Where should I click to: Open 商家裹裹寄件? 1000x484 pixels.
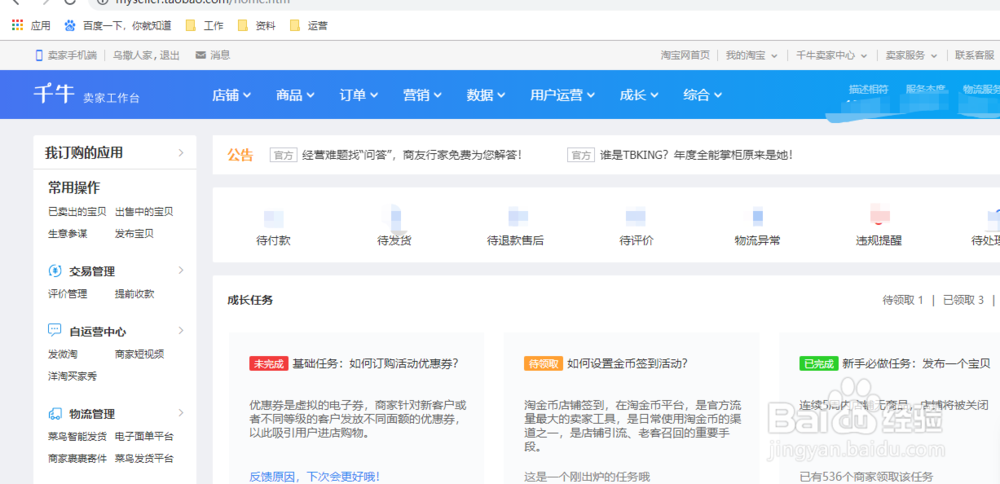77,458
